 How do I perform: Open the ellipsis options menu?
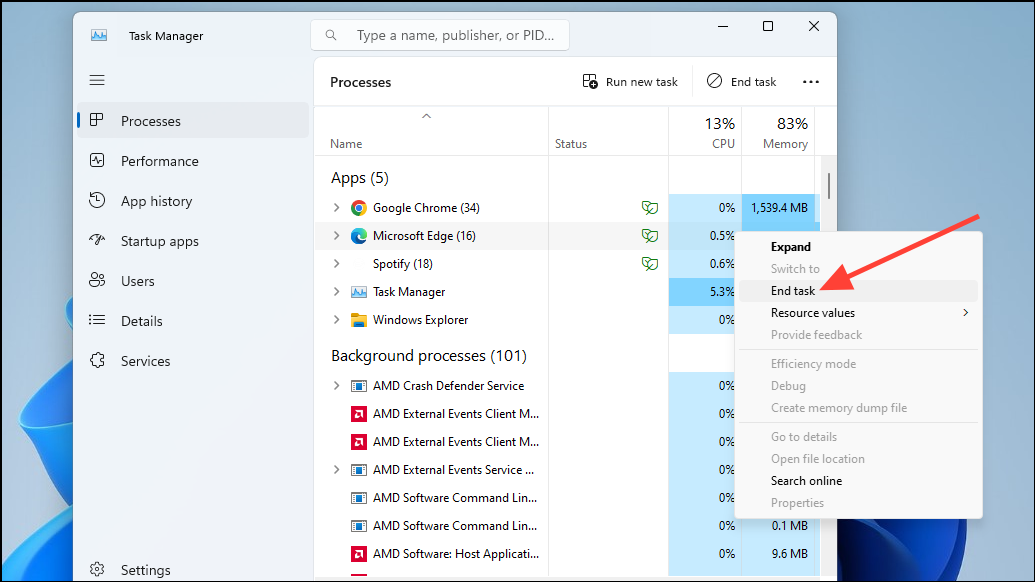point(810,81)
